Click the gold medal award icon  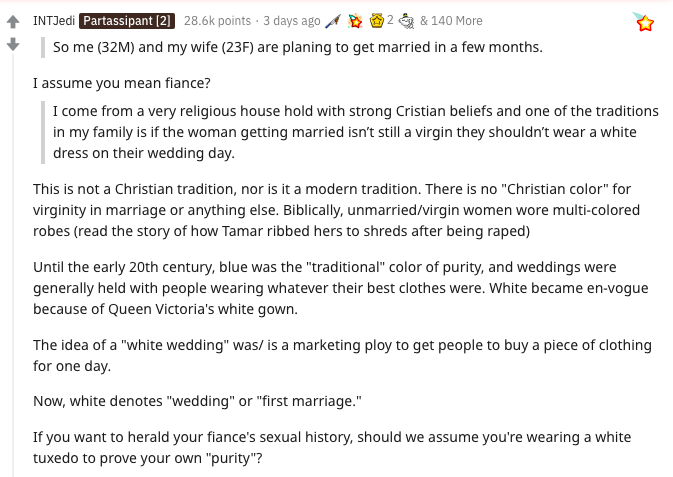377,21
